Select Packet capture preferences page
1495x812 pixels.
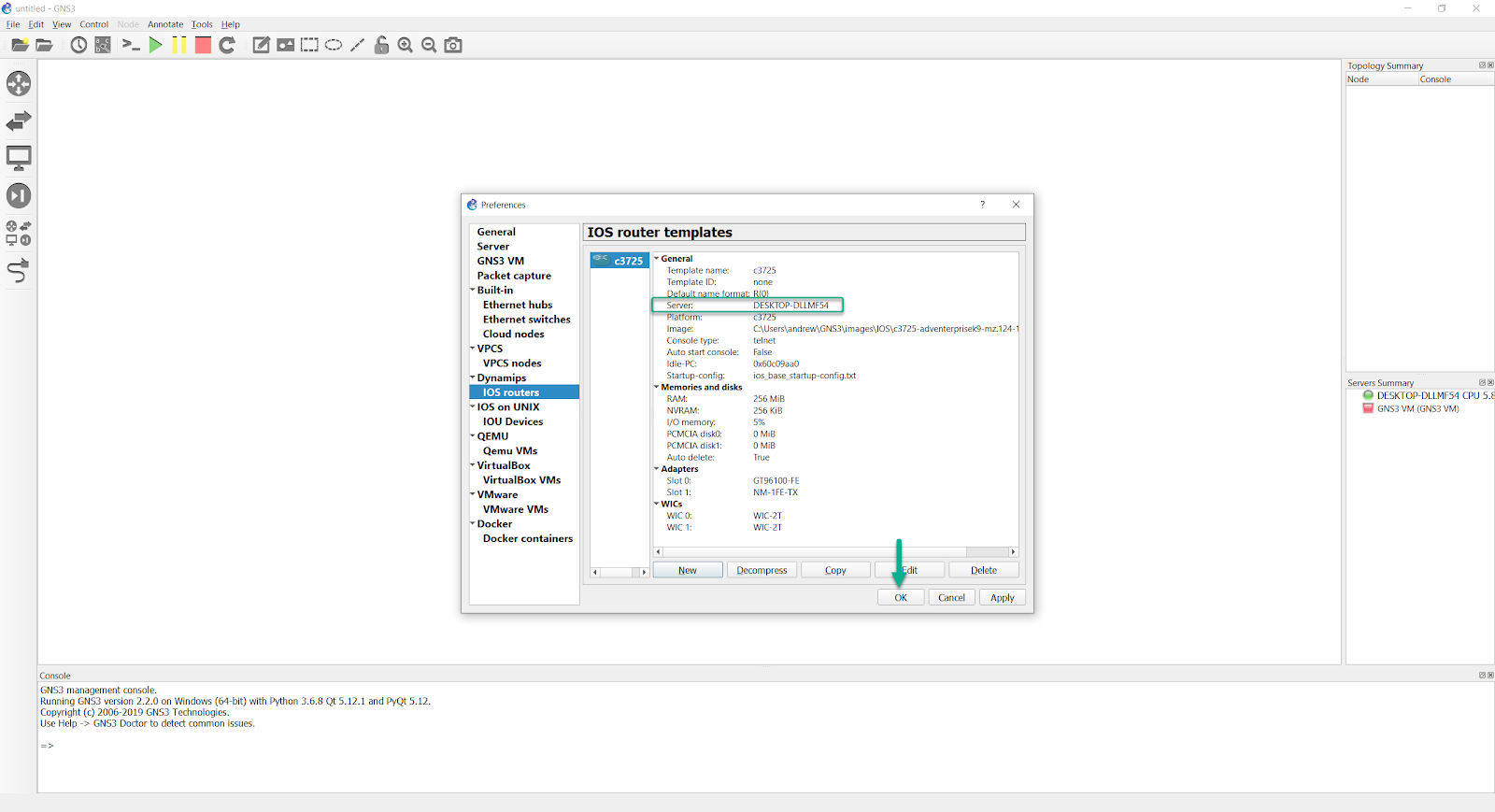514,276
